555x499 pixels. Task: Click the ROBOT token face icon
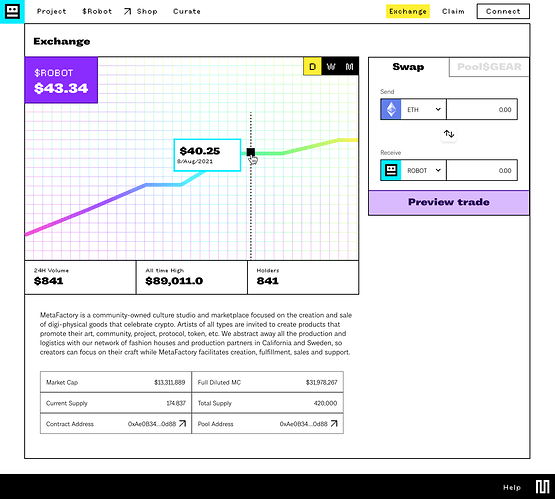click(391, 170)
